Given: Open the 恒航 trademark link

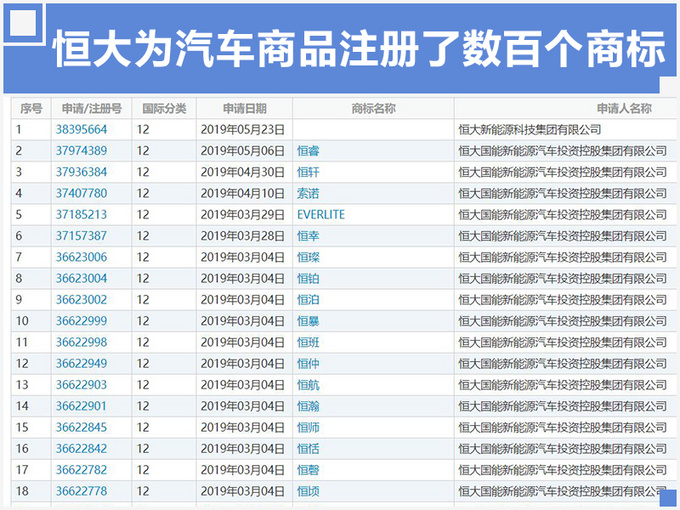Looking at the screenshot, I should (308, 384).
